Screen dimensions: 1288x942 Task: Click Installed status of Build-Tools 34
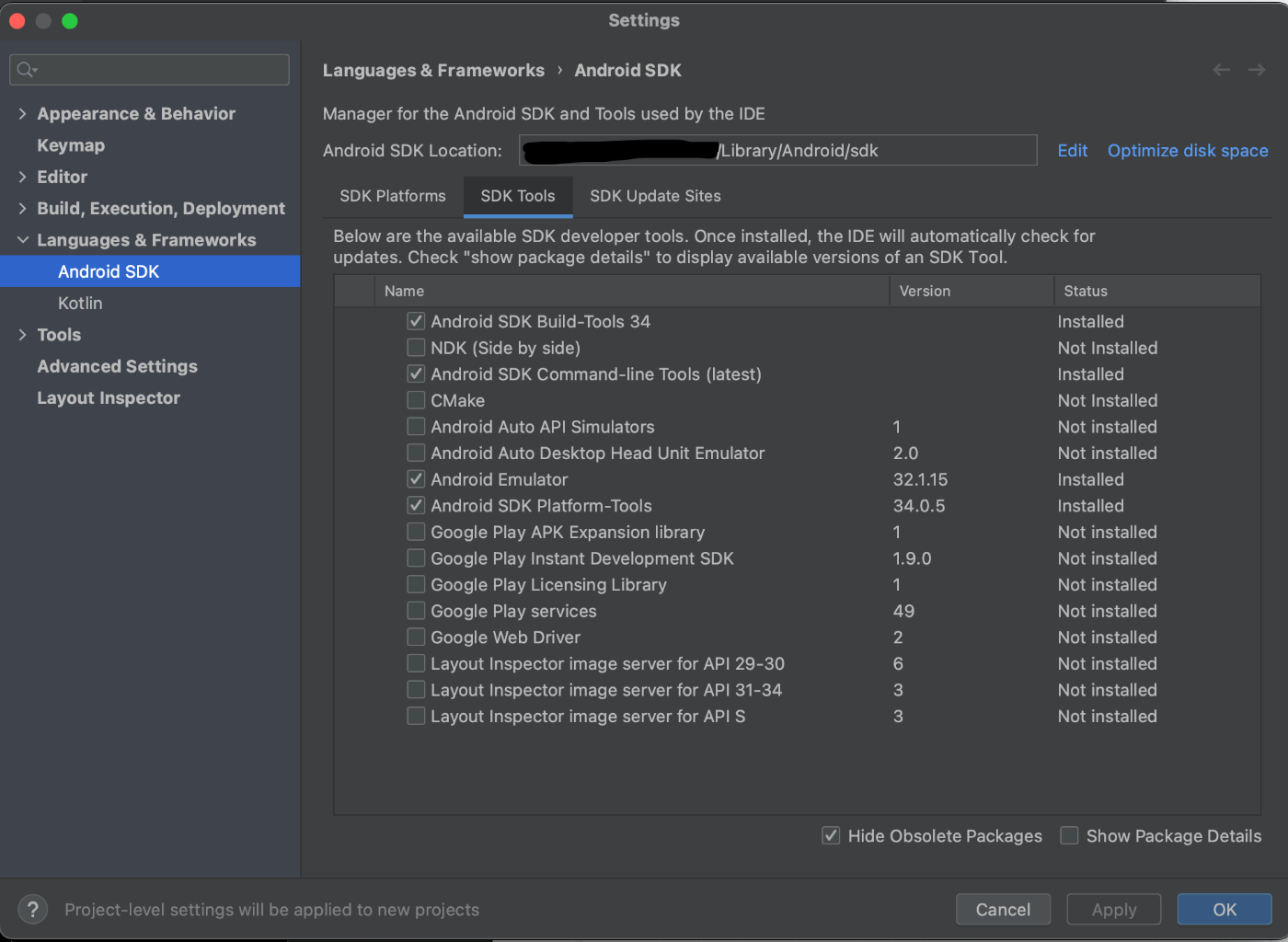(1091, 321)
